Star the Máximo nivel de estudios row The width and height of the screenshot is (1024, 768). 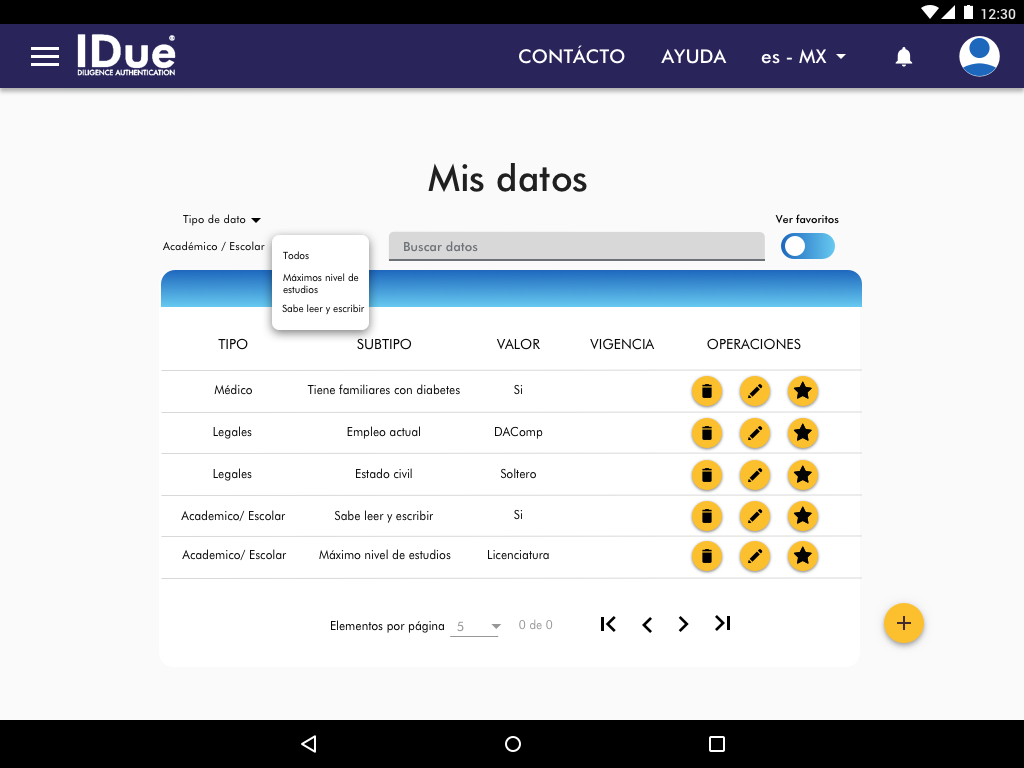point(803,556)
